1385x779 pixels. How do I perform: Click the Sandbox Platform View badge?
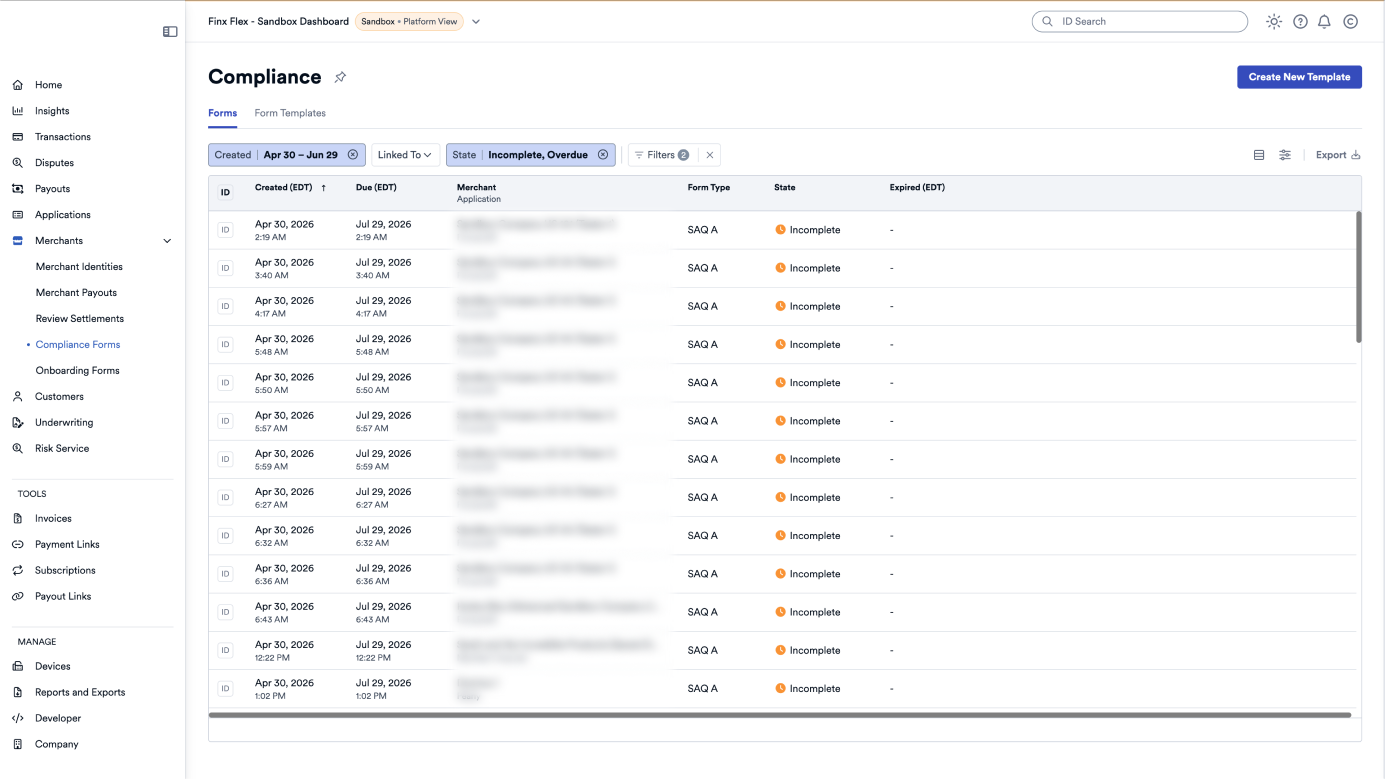coord(409,21)
